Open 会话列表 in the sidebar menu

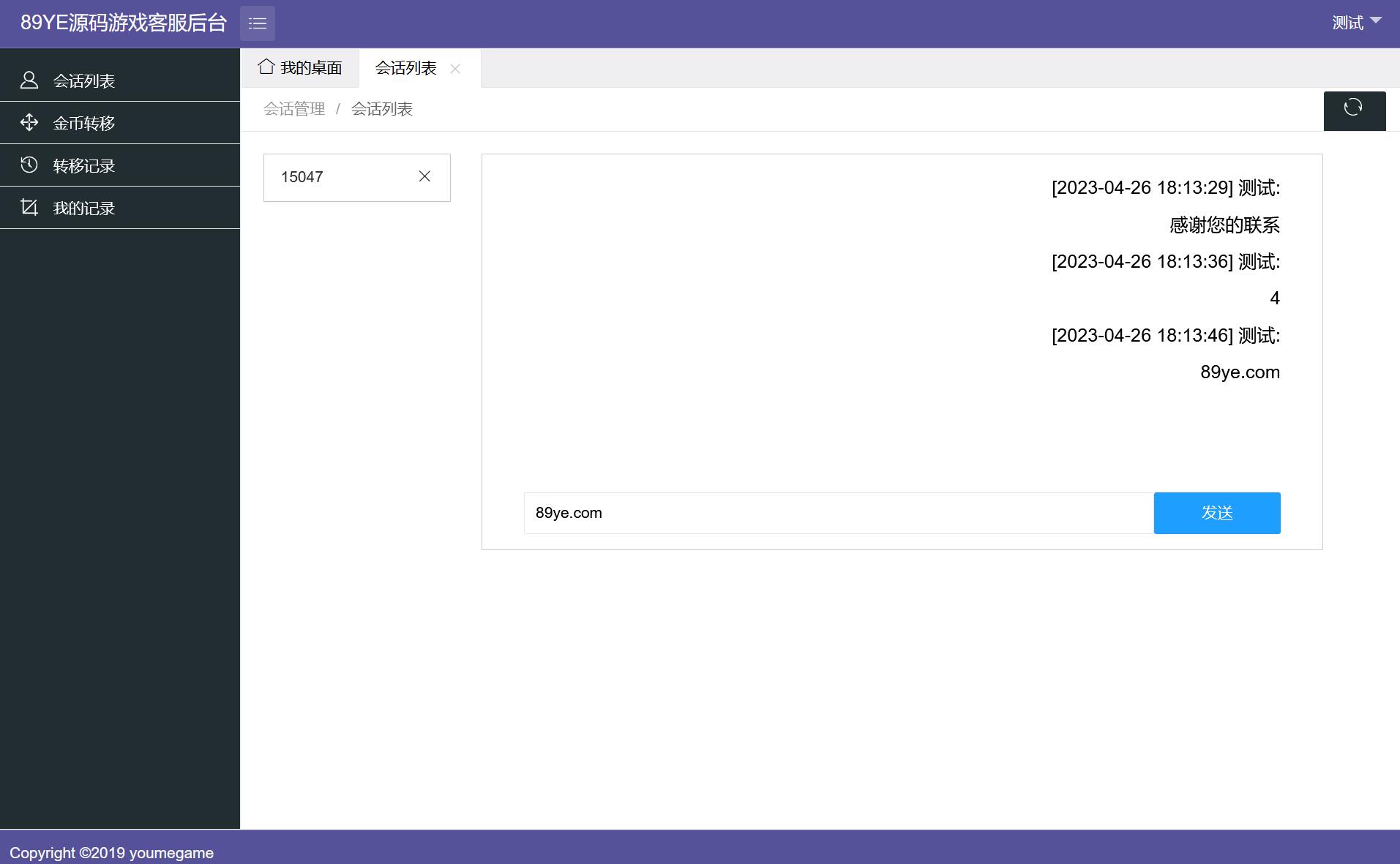click(120, 80)
